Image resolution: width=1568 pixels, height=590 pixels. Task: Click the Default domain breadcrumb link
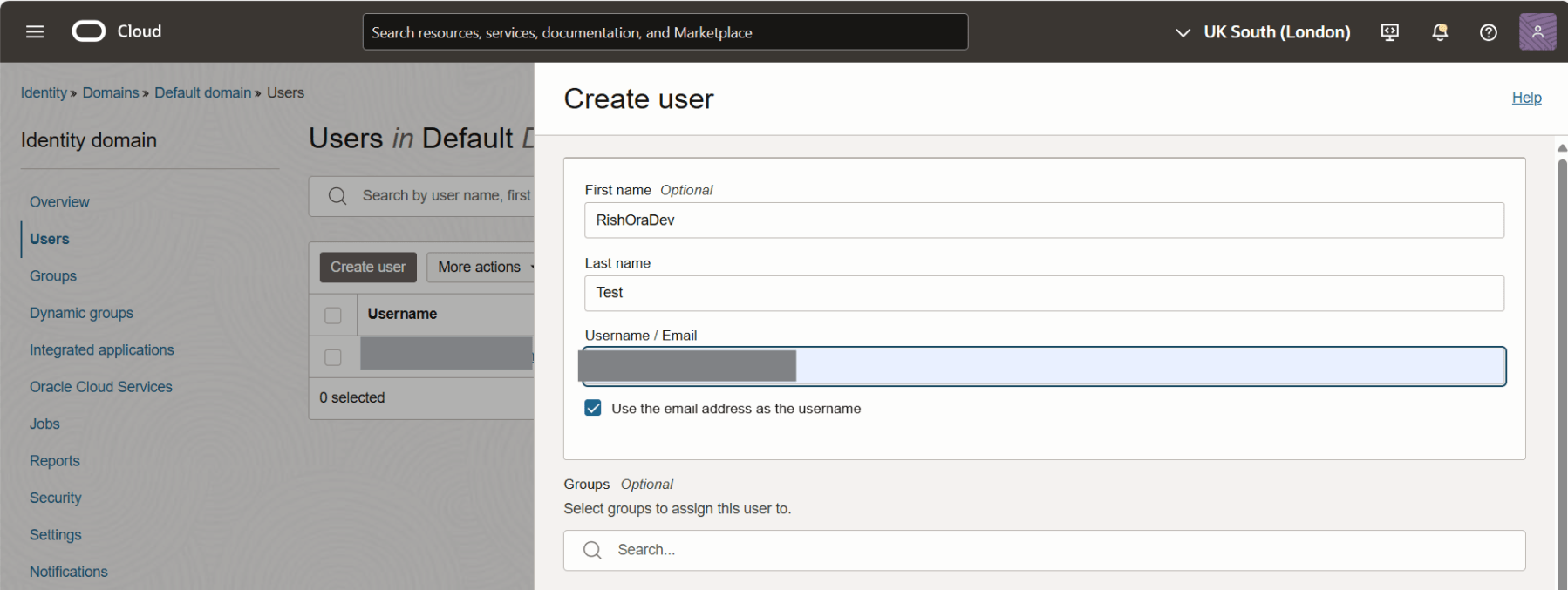(202, 92)
